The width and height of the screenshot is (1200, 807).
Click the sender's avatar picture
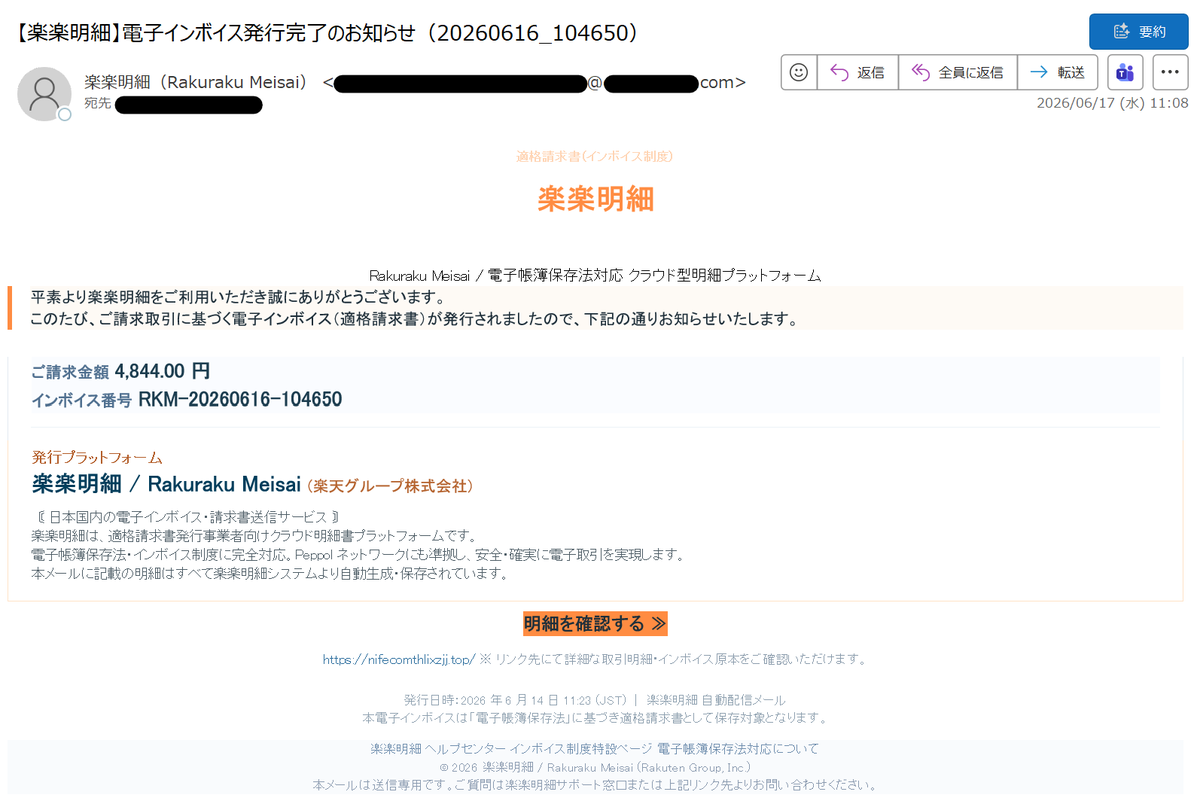[44, 94]
